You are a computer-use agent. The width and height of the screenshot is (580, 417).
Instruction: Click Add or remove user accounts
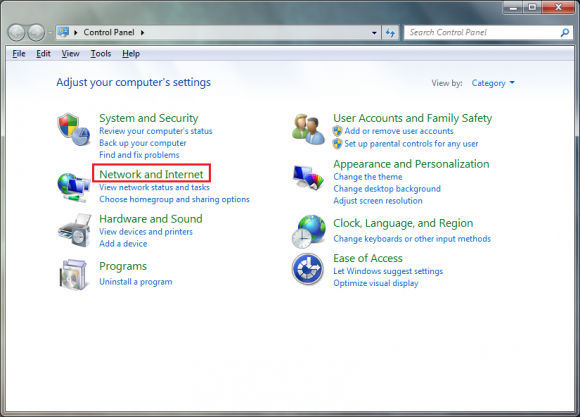pyautogui.click(x=399, y=131)
